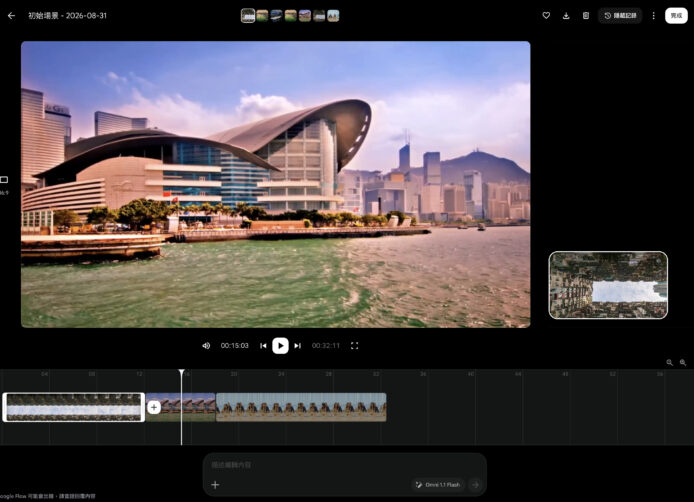694x502 pixels.
Task: Zoom in the timeline
Action: pos(683,363)
